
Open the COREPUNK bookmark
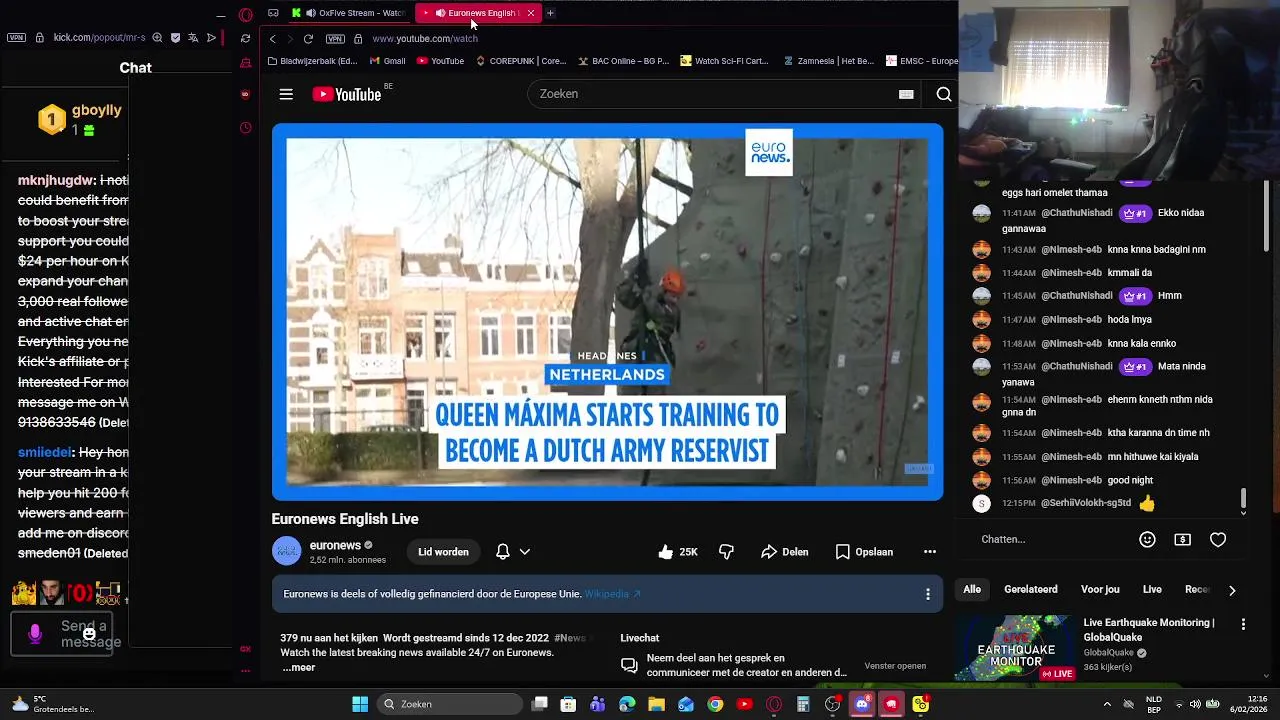(x=521, y=61)
